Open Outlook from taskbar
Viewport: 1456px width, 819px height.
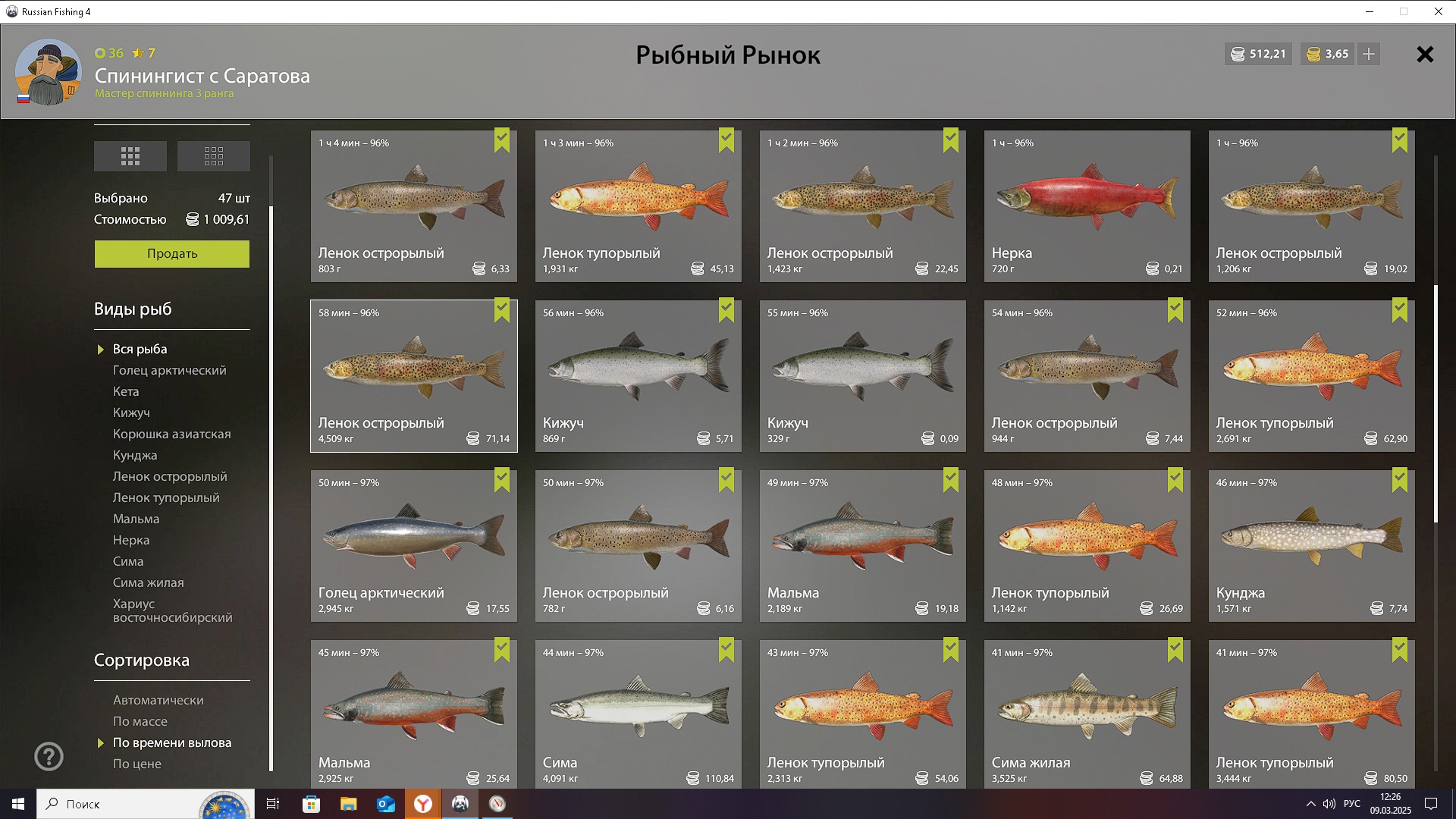pos(385,804)
